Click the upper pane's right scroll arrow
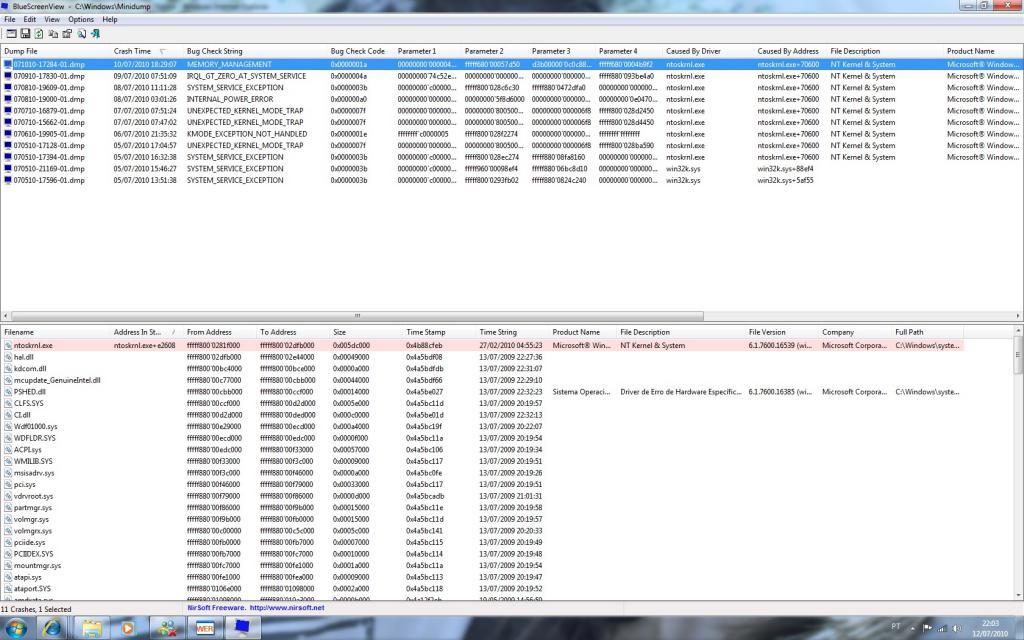This screenshot has height=640, width=1024. (1019, 316)
